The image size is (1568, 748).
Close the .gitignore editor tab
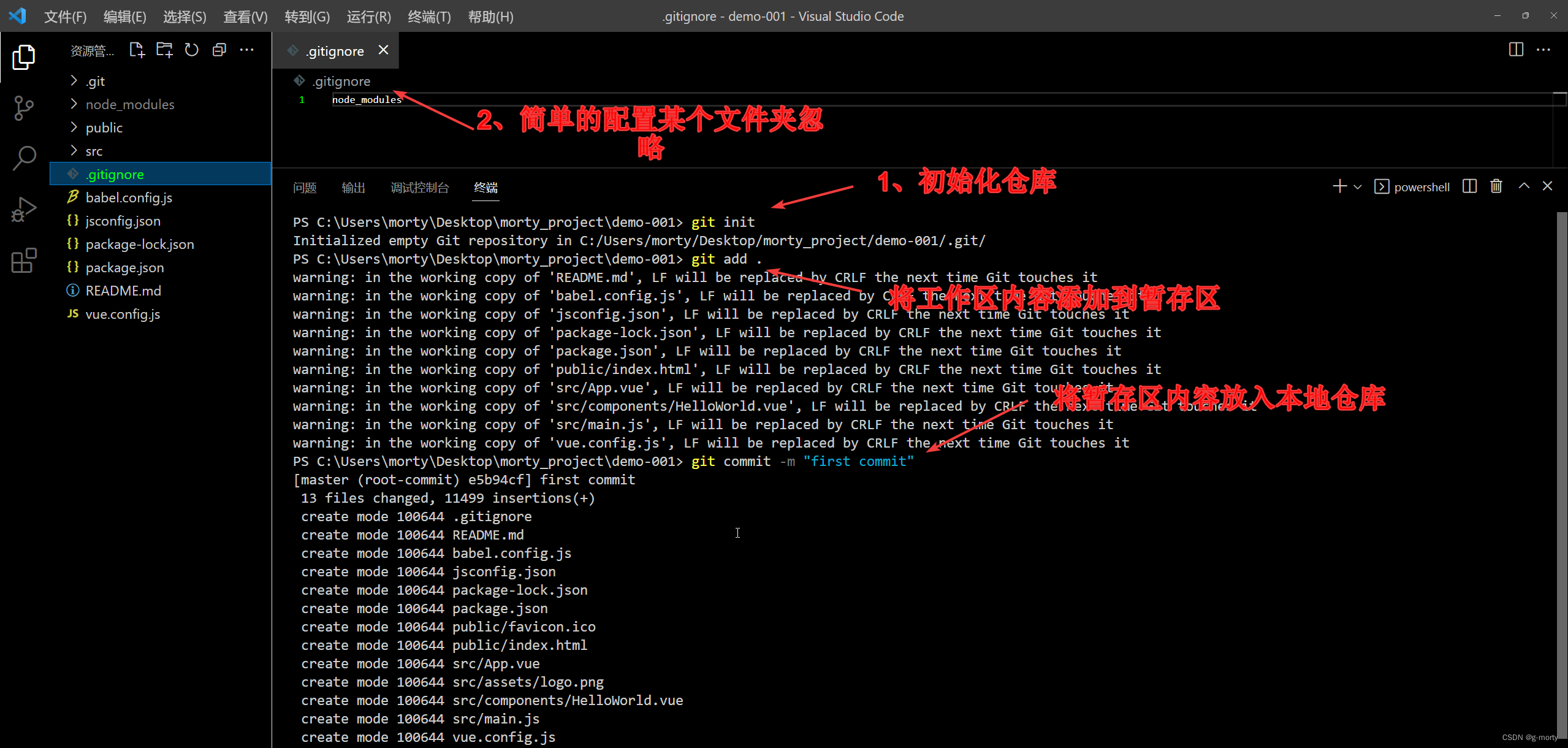[383, 50]
